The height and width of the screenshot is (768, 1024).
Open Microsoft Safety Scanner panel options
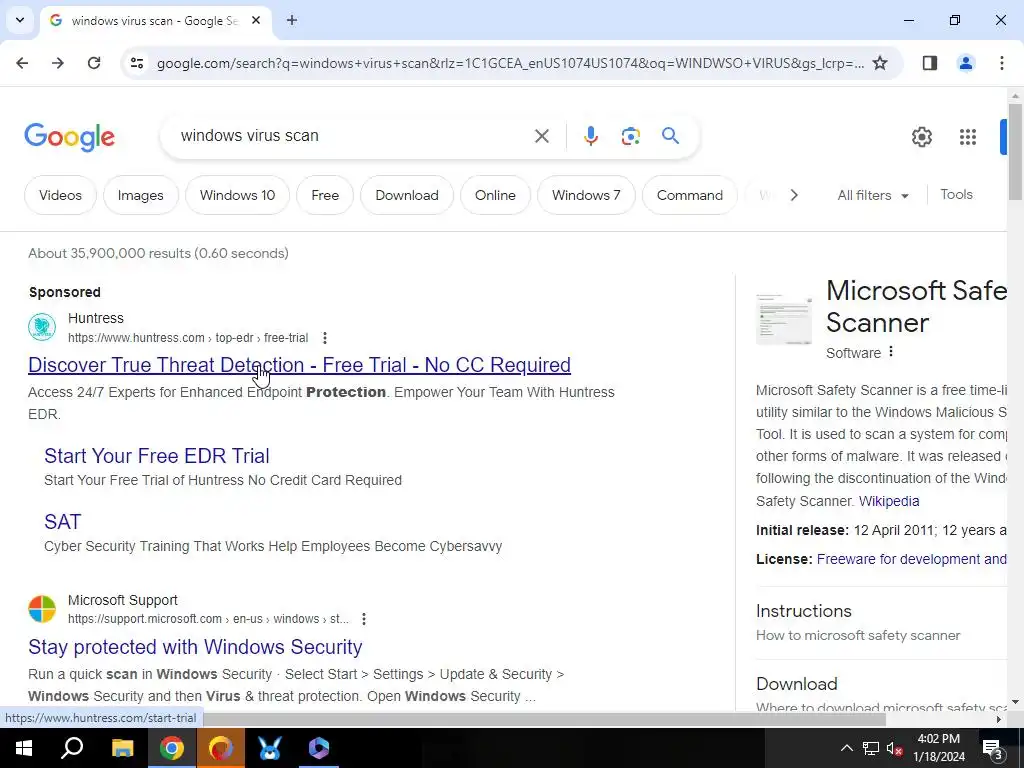(x=891, y=352)
